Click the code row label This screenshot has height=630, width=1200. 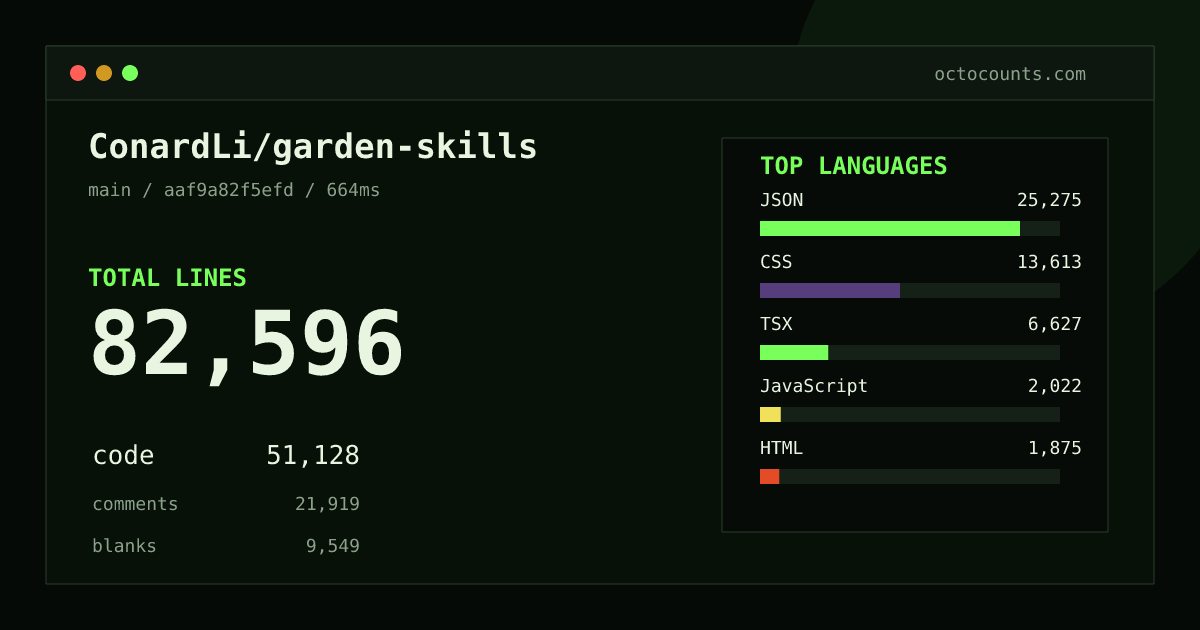123,455
